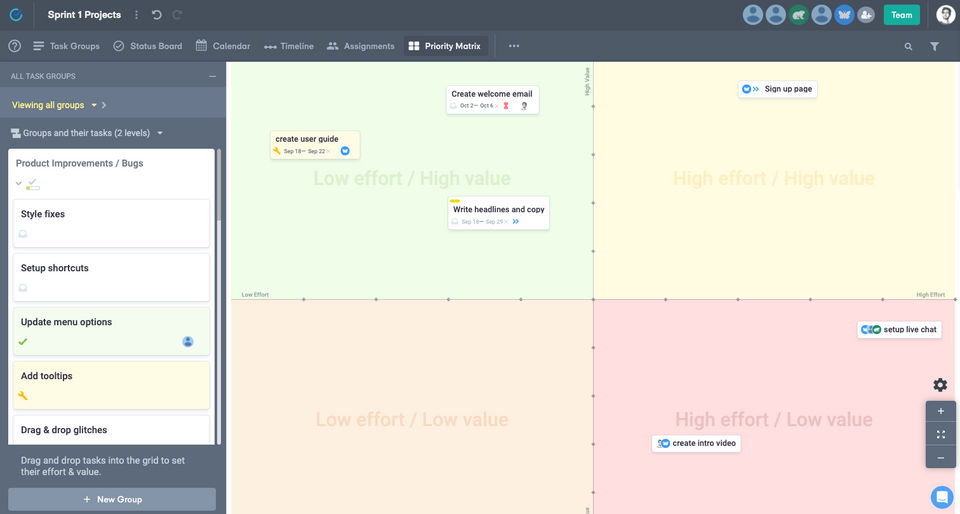This screenshot has height=514, width=960.
Task: Select the Style fixes task card
Action: pos(111,223)
